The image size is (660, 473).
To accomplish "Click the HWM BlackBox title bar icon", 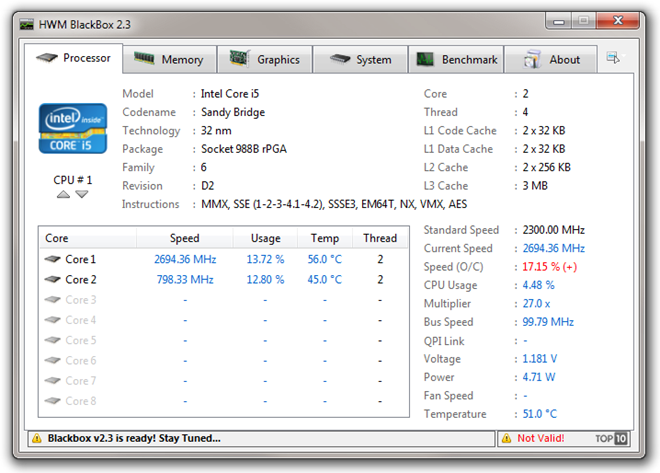I will [x=27, y=24].
